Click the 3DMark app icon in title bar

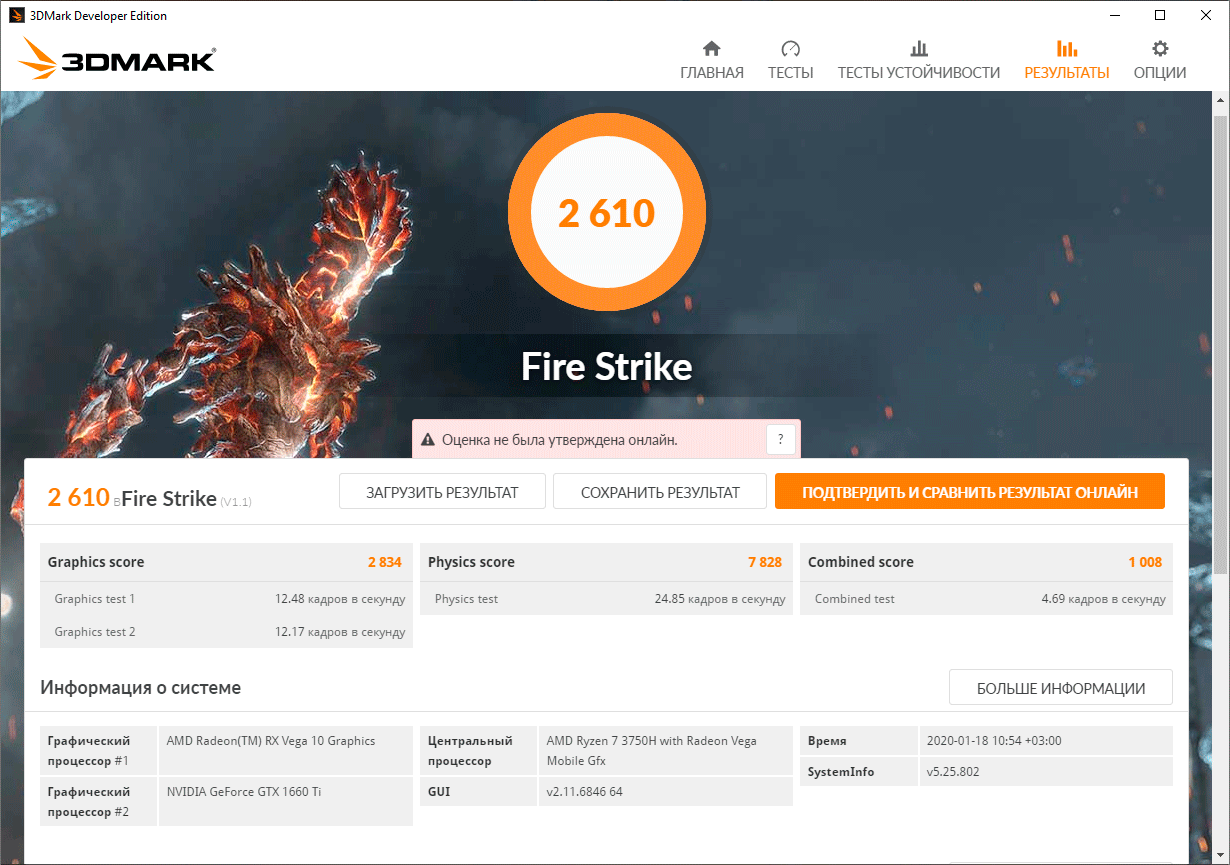17,15
